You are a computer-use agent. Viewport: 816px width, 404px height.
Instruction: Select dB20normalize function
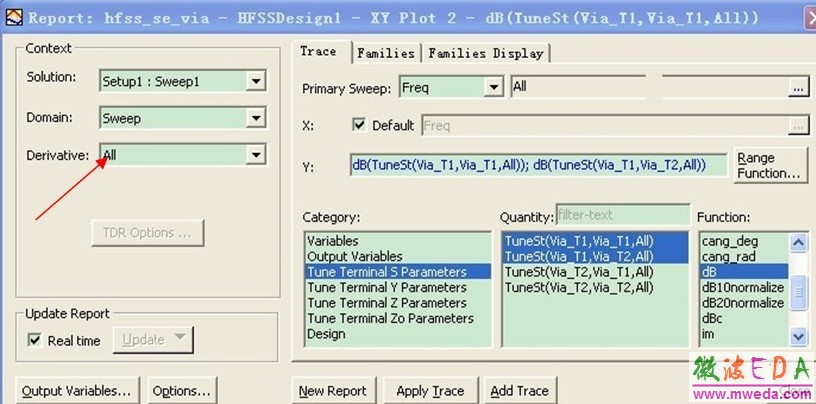[744, 303]
